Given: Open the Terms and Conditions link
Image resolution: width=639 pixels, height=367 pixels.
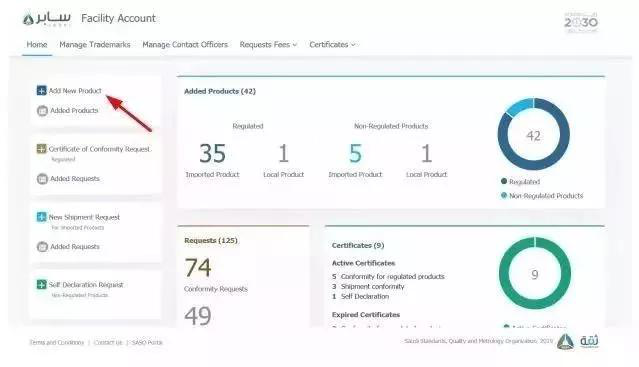Looking at the screenshot, I should click(57, 342).
